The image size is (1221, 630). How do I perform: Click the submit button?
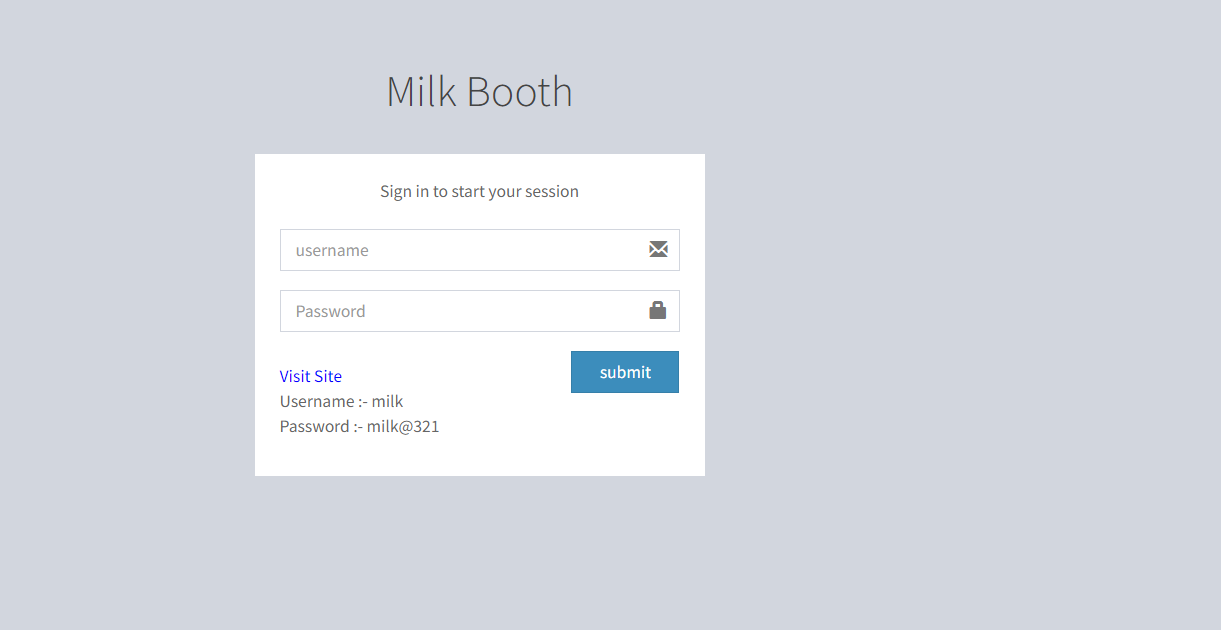click(624, 371)
